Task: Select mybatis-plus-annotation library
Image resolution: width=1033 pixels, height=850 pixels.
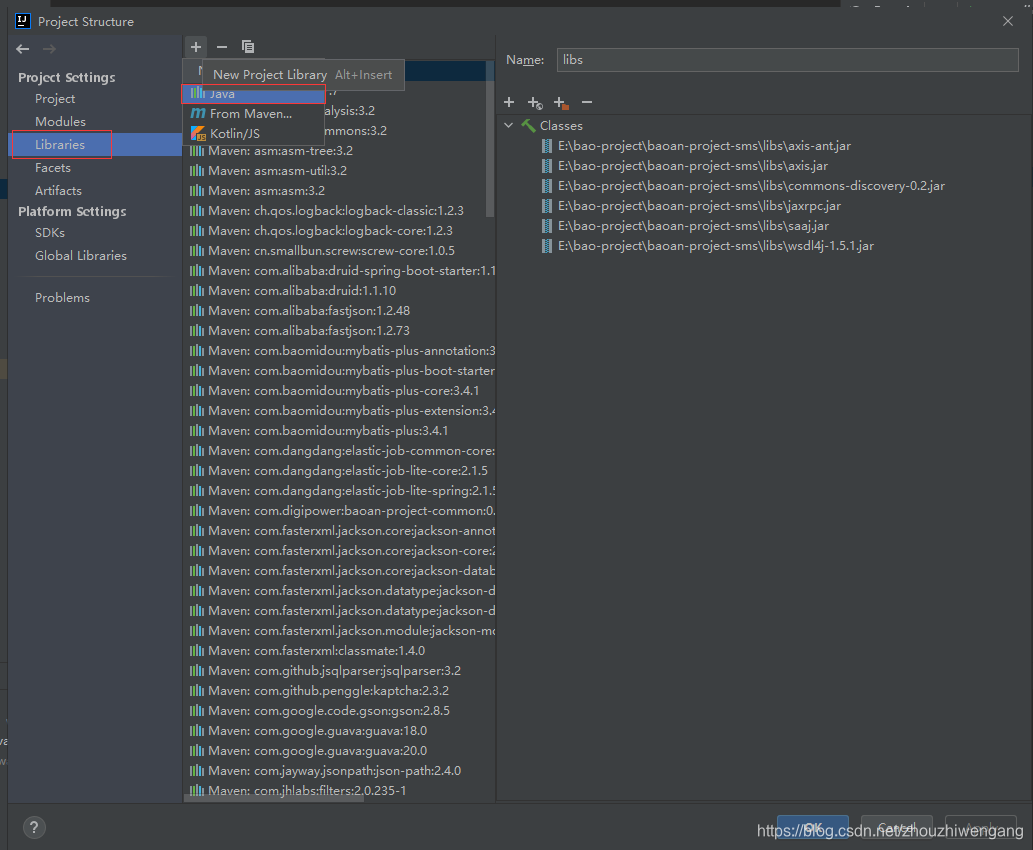Action: [x=341, y=351]
